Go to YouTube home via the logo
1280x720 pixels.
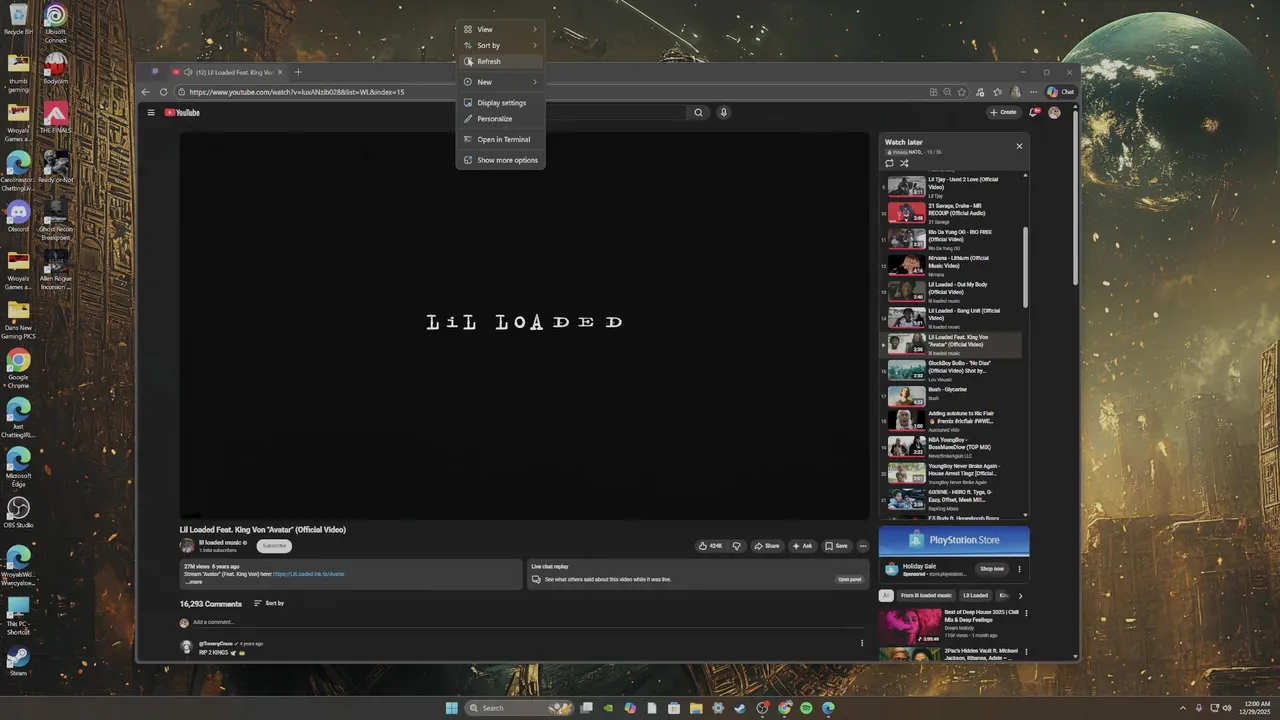click(183, 112)
